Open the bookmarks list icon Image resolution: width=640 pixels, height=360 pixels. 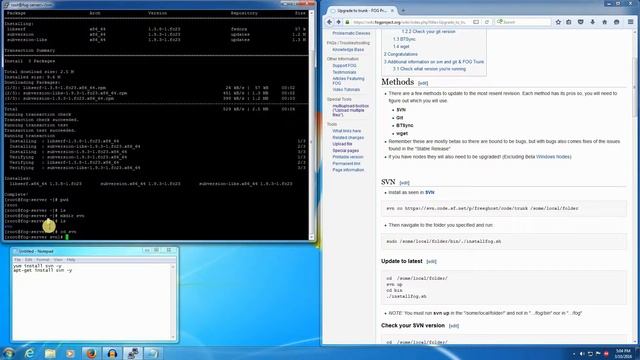pyautogui.click(x=569, y=22)
